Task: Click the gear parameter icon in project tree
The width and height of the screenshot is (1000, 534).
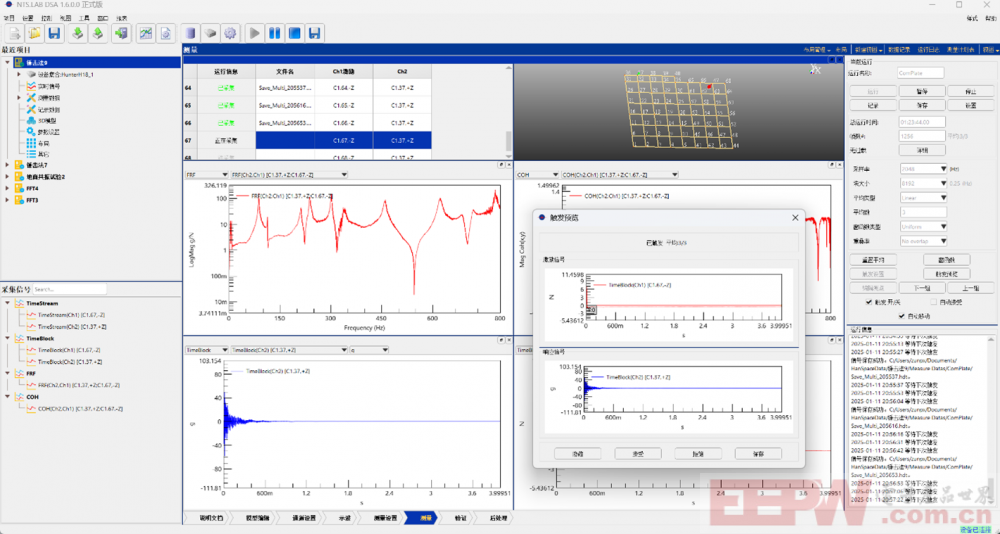Action: [x=31, y=132]
